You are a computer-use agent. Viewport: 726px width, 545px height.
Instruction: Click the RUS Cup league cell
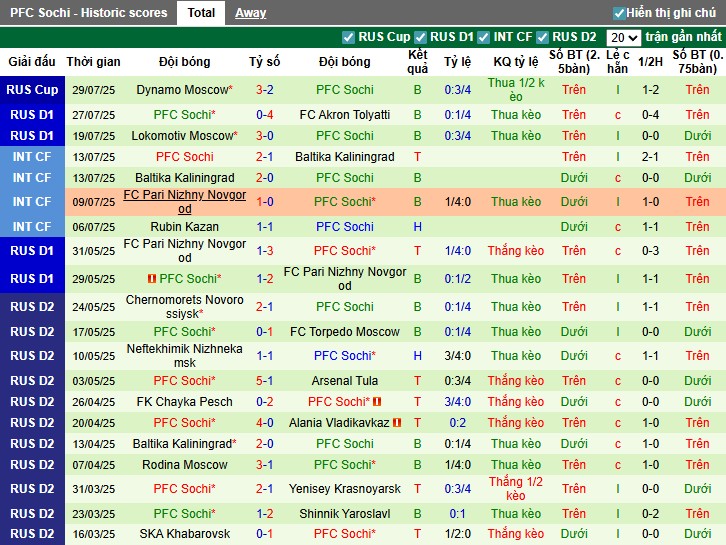pyautogui.click(x=32, y=90)
